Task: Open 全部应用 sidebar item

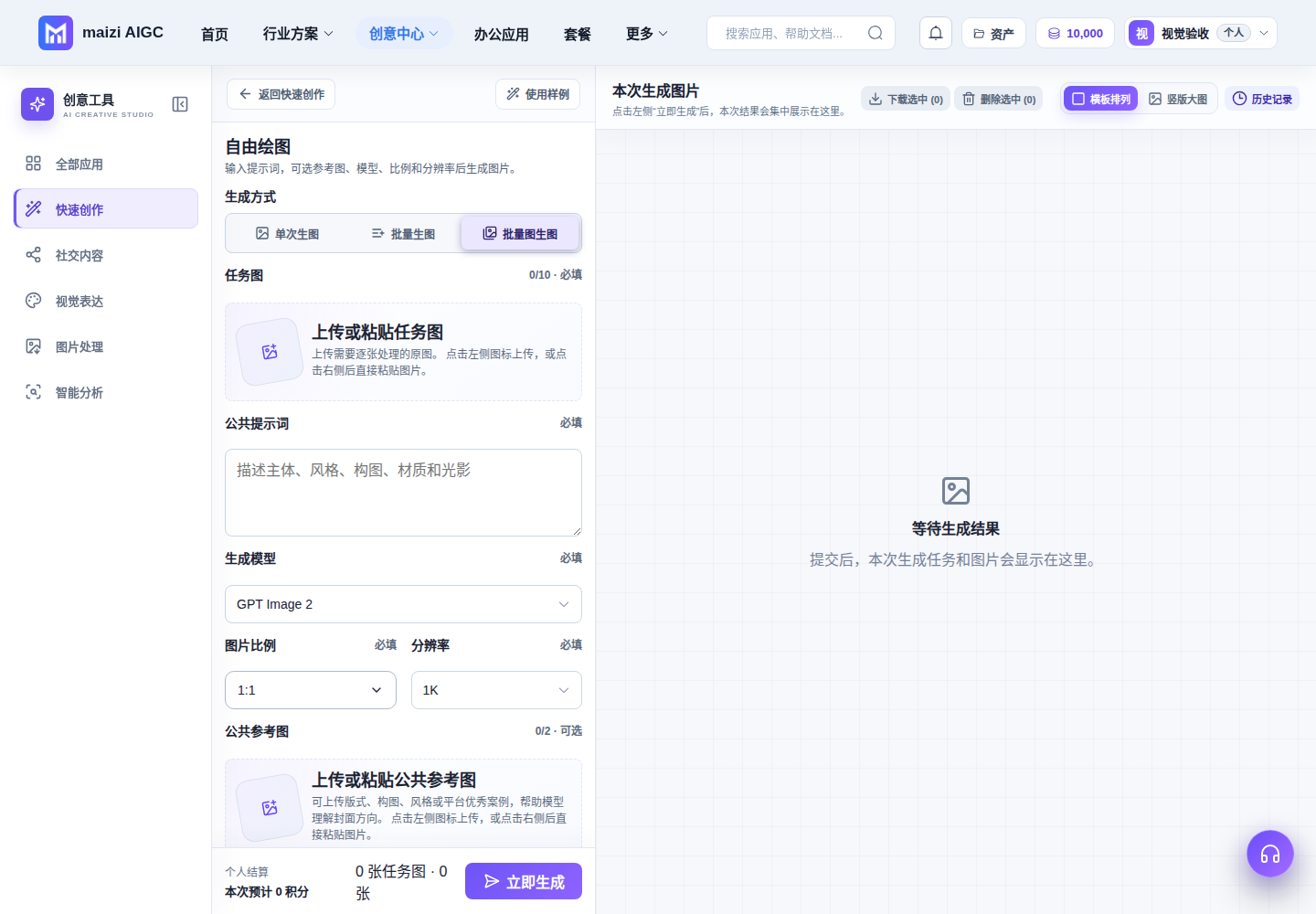Action: [106, 164]
